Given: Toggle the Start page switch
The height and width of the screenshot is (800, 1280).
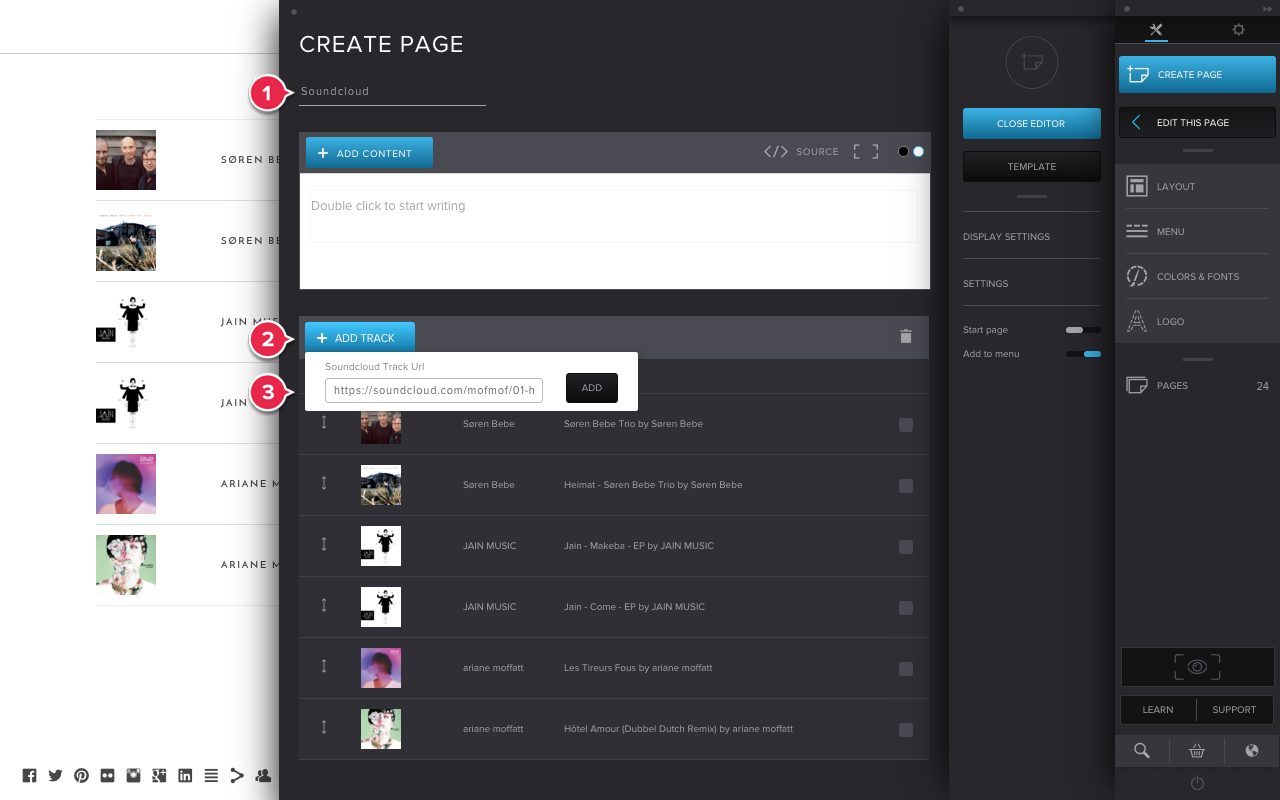Looking at the screenshot, I should pos(1083,329).
